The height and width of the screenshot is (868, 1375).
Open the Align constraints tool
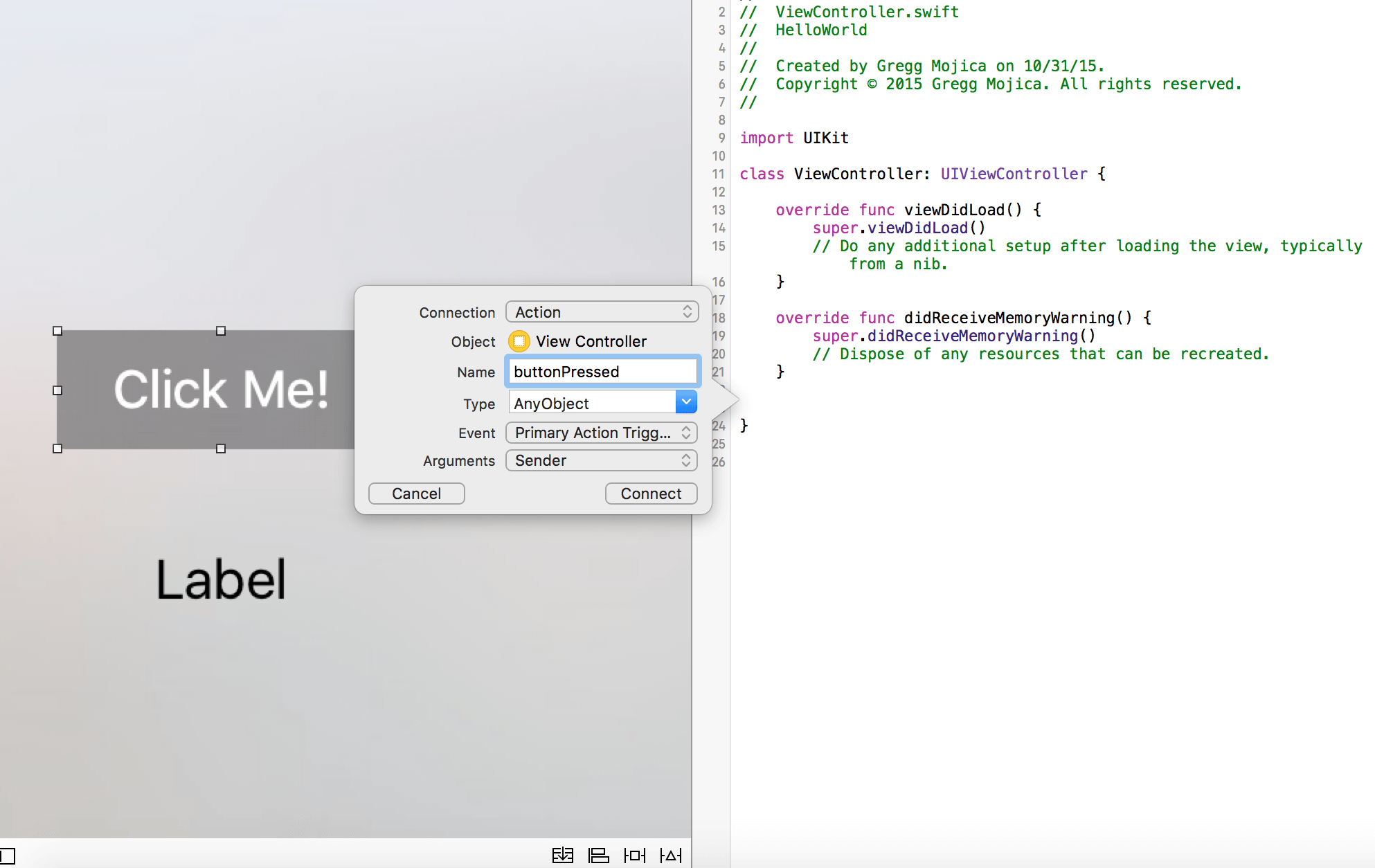coord(599,854)
